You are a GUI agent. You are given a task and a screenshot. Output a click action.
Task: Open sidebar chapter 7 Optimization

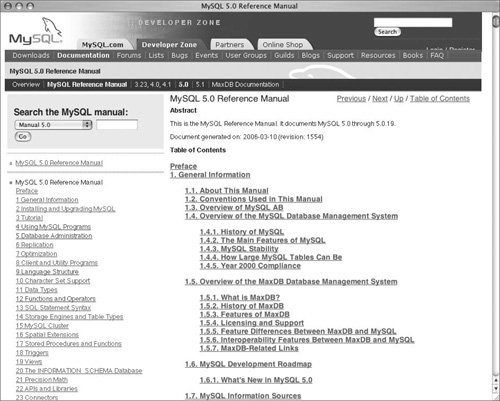(x=36, y=254)
